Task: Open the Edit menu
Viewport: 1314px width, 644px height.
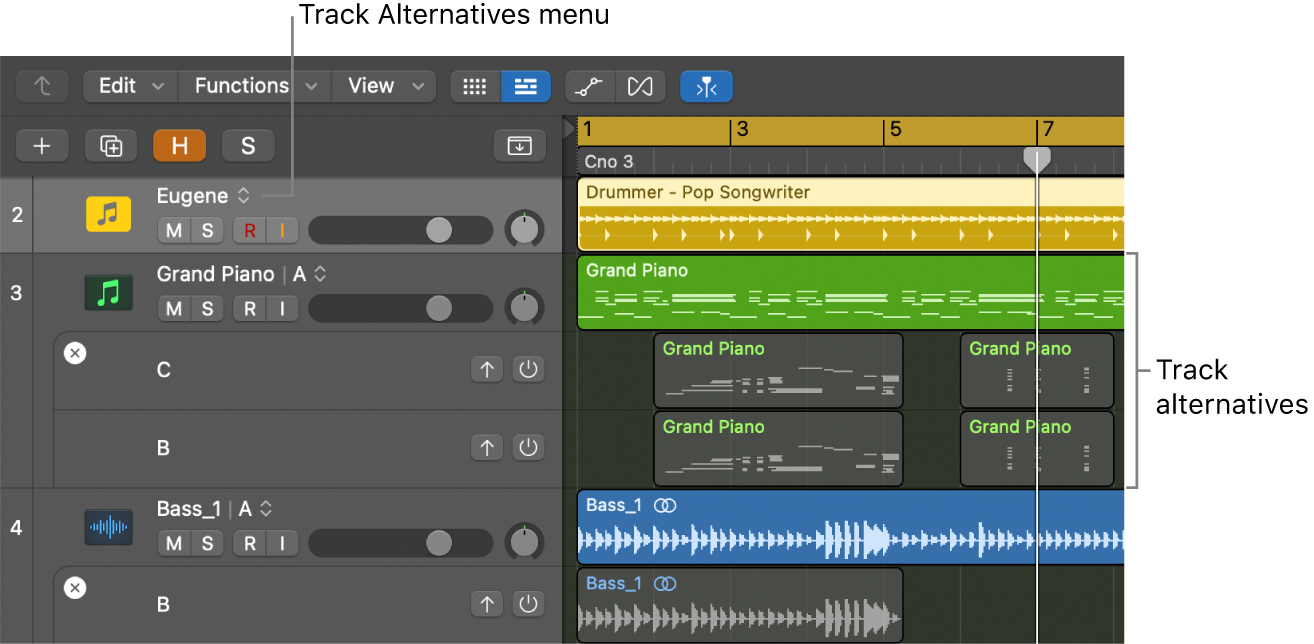Action: (130, 86)
